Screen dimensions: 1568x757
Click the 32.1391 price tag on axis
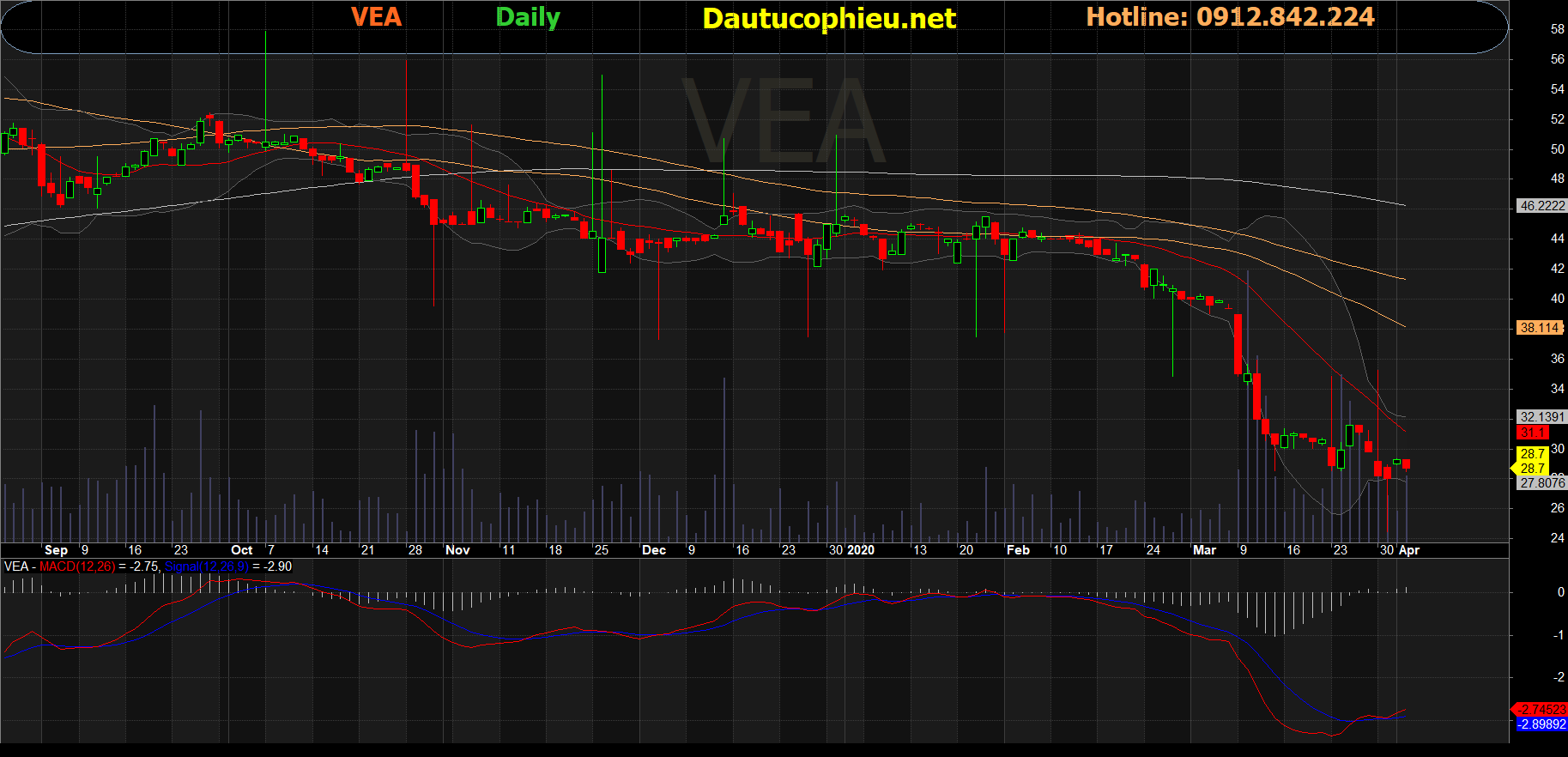coord(1541,417)
